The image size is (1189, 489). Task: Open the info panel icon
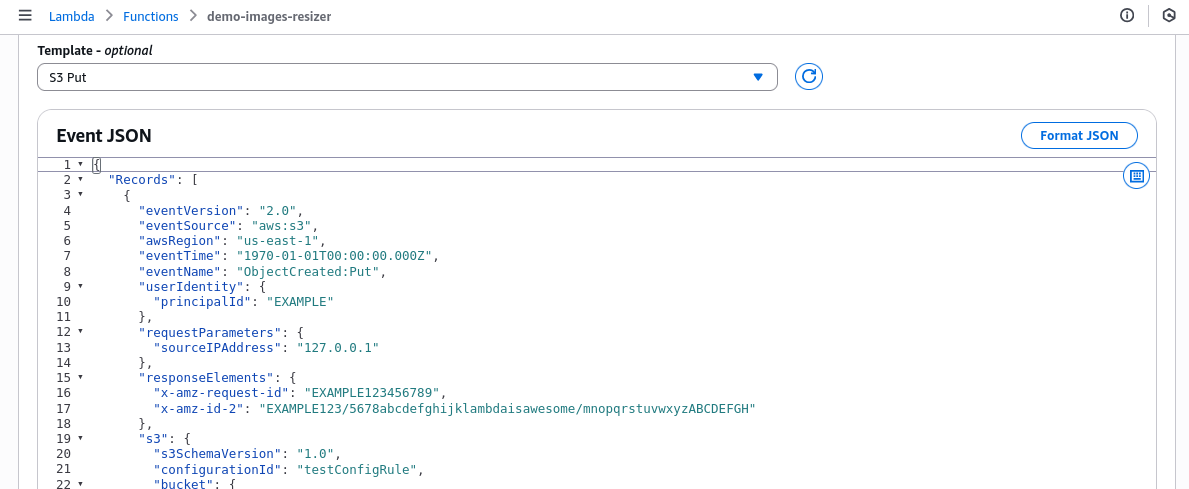[x=1127, y=16]
